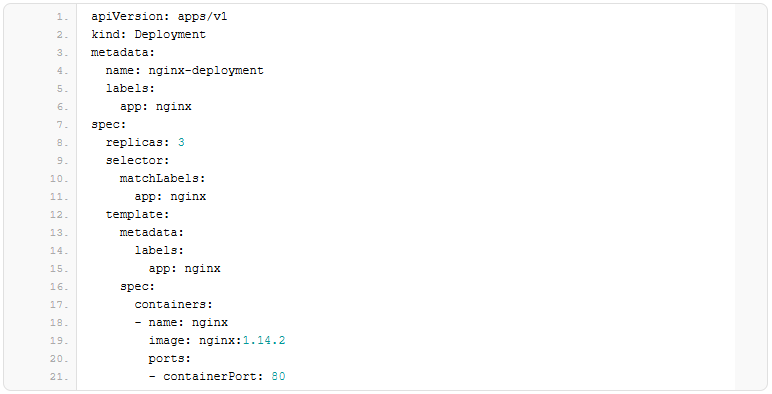The width and height of the screenshot is (772, 394).
Task: Click the top-level spec: key
Action: (x=109, y=125)
